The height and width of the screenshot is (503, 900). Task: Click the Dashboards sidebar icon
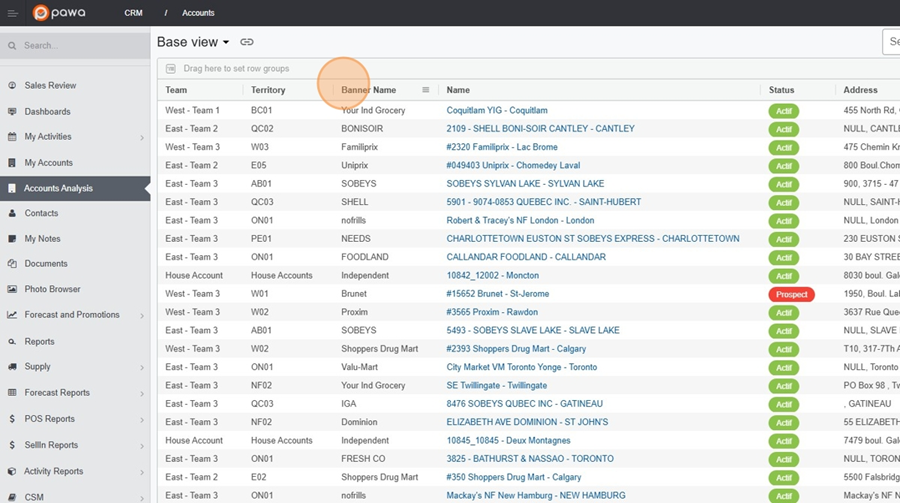[x=12, y=111]
